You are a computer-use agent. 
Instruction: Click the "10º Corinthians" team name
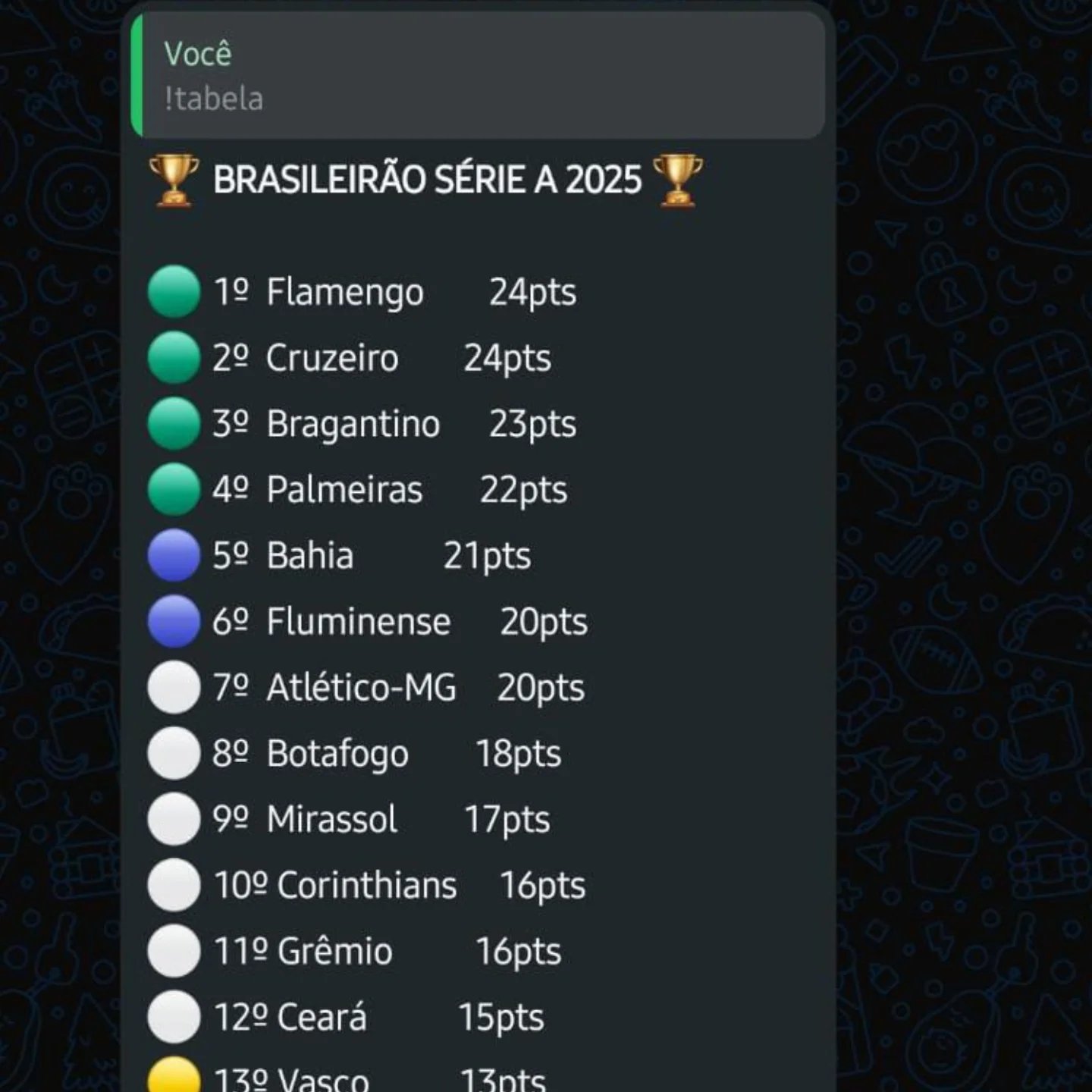click(335, 885)
